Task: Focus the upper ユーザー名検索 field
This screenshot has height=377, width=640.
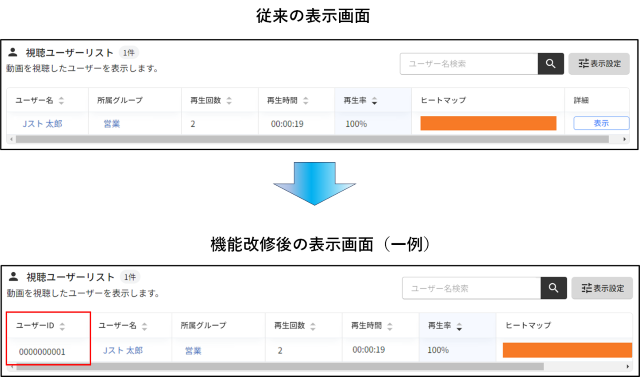Action: coord(469,64)
